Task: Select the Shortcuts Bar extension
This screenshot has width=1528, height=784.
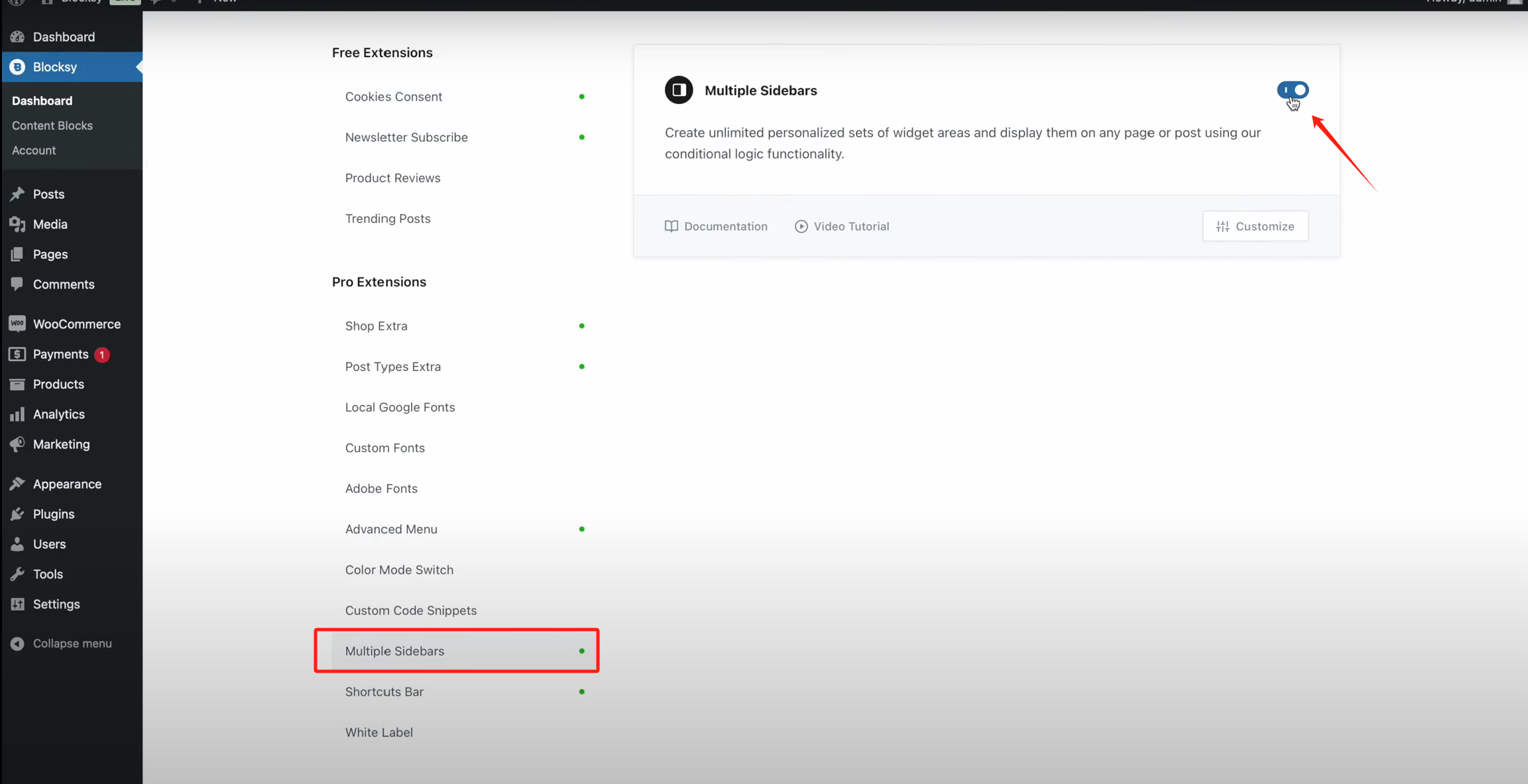Action: [384, 692]
